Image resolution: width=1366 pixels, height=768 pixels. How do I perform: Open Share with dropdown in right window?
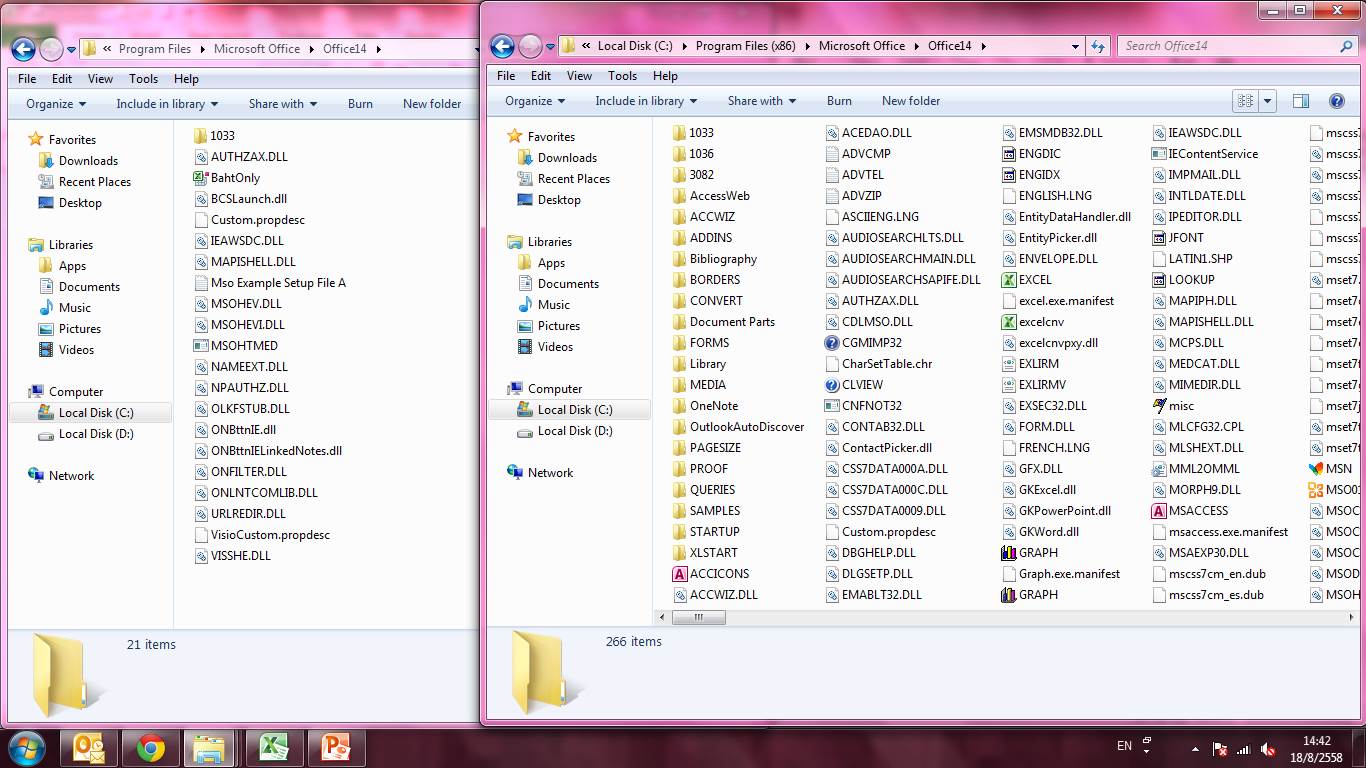pyautogui.click(x=762, y=101)
